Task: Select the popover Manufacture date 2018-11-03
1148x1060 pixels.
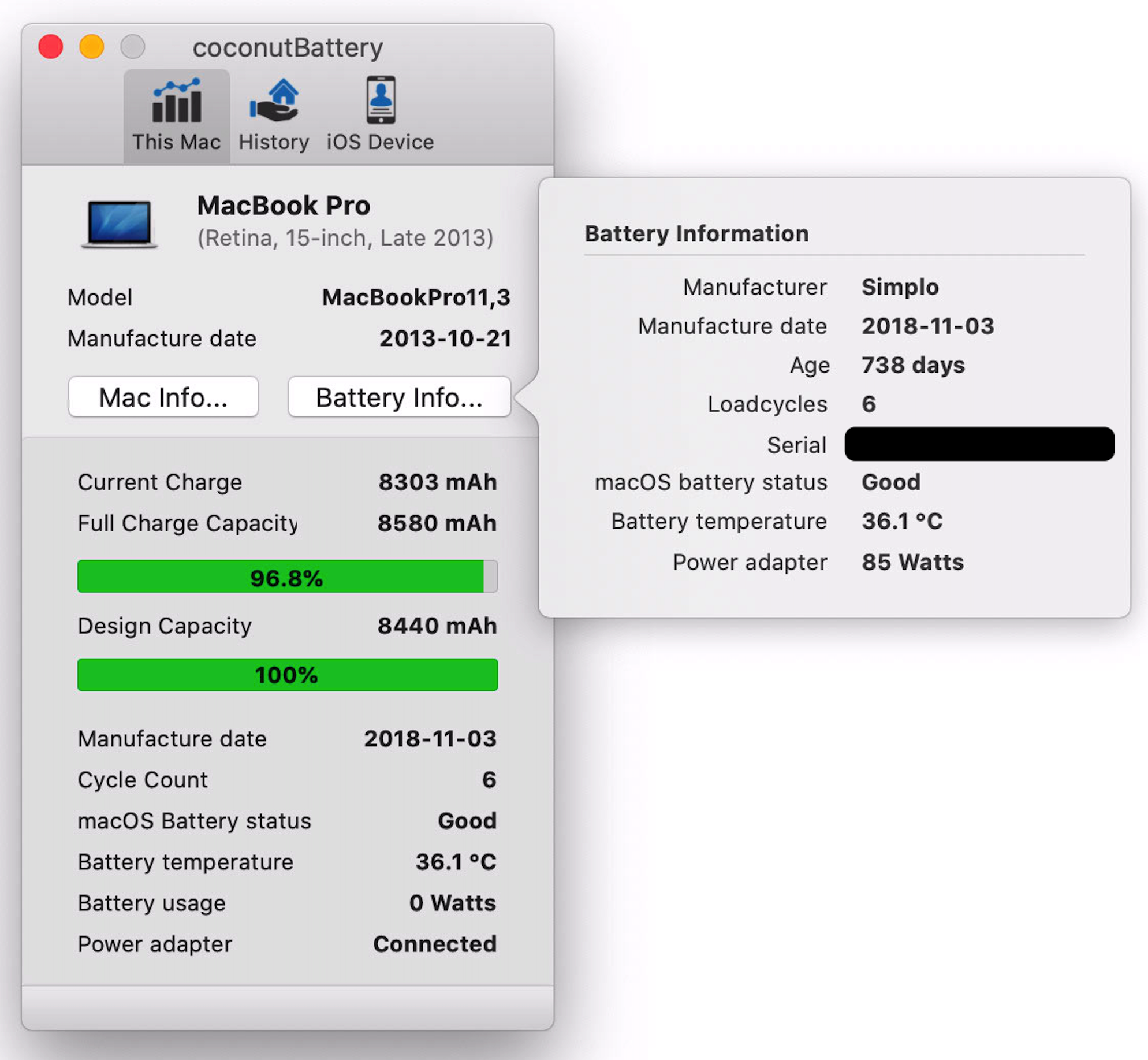Action: coord(928,326)
